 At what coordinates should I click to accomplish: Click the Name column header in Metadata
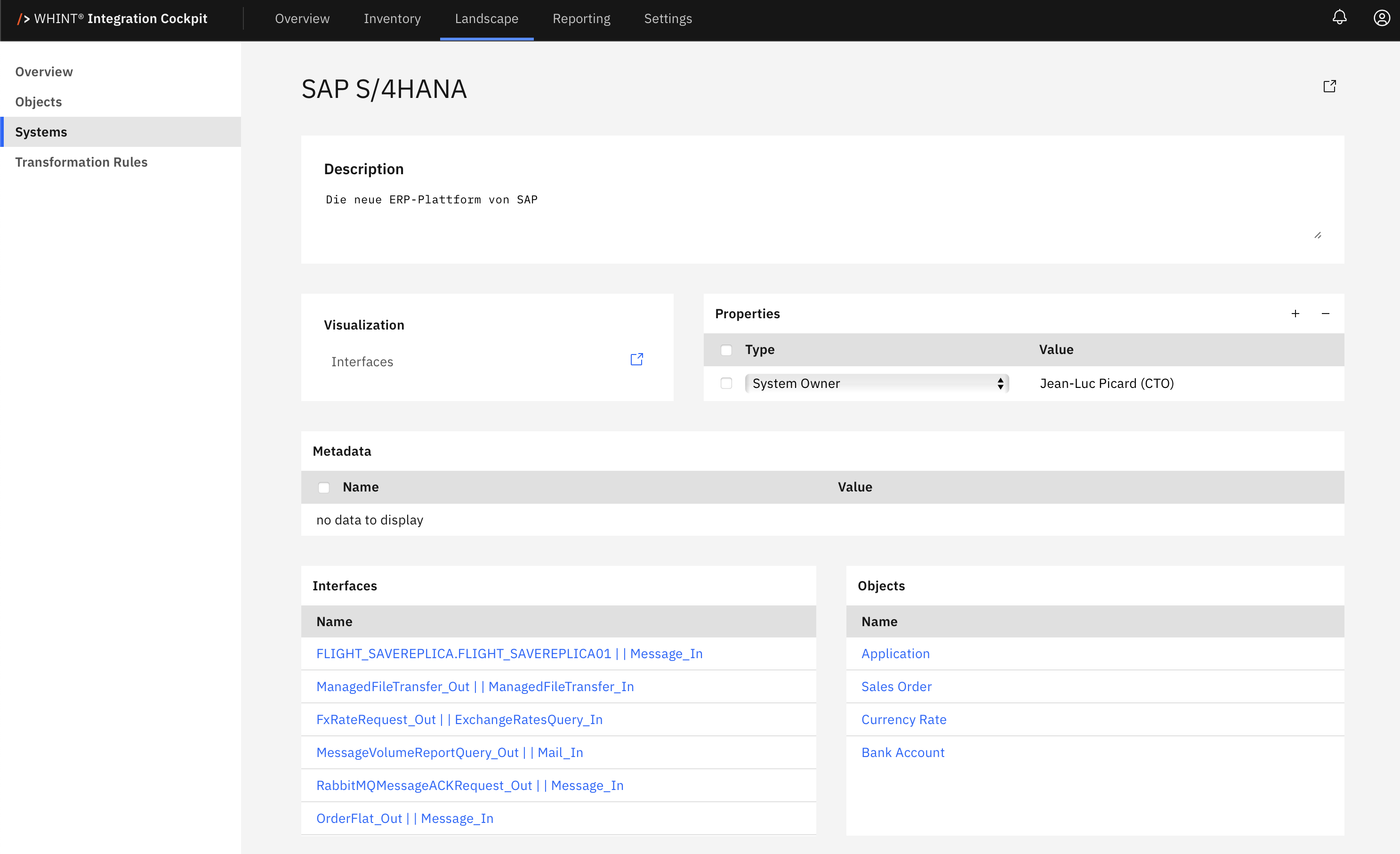point(360,487)
